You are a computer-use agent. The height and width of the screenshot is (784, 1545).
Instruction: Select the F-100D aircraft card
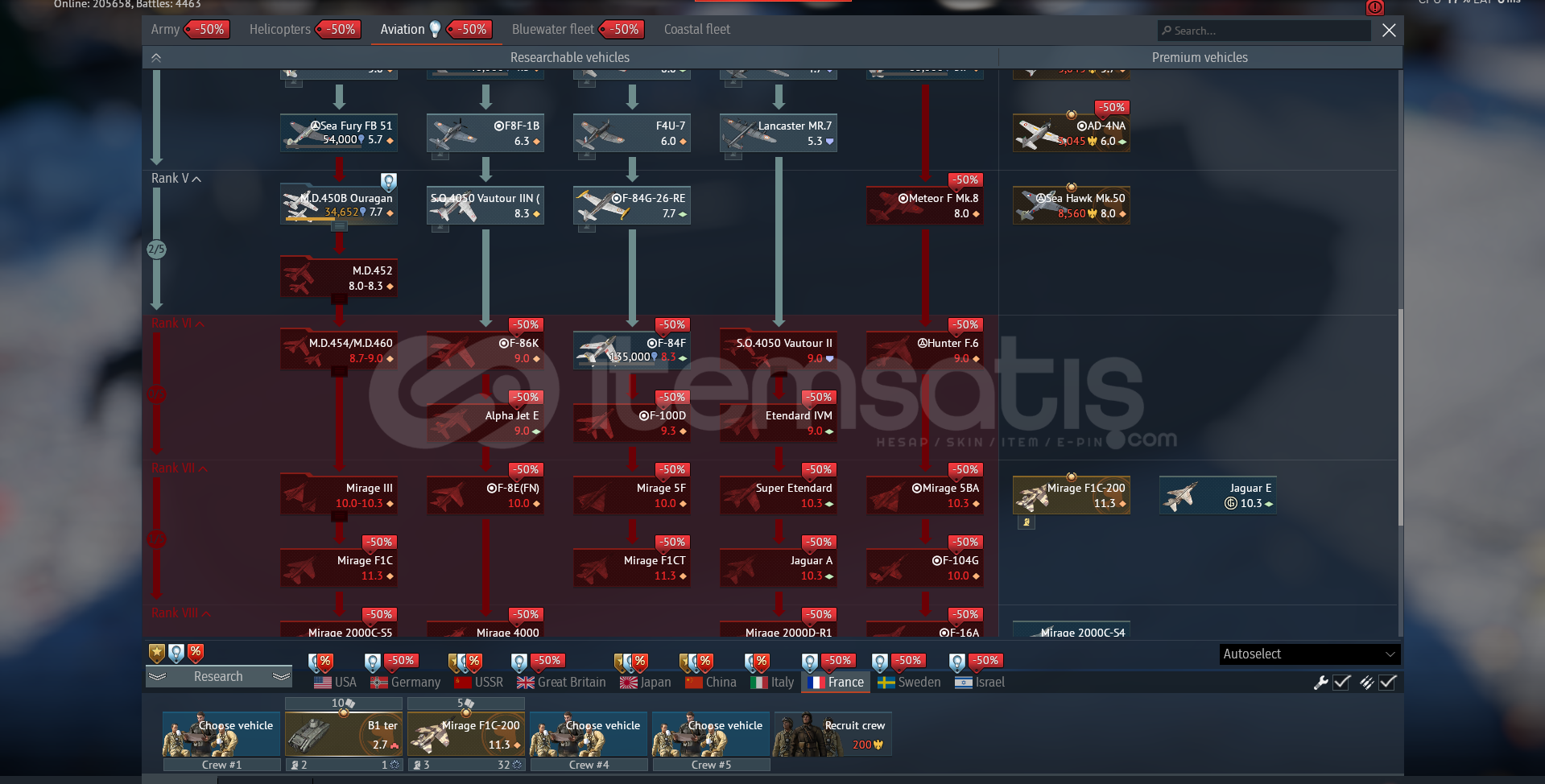pos(632,423)
